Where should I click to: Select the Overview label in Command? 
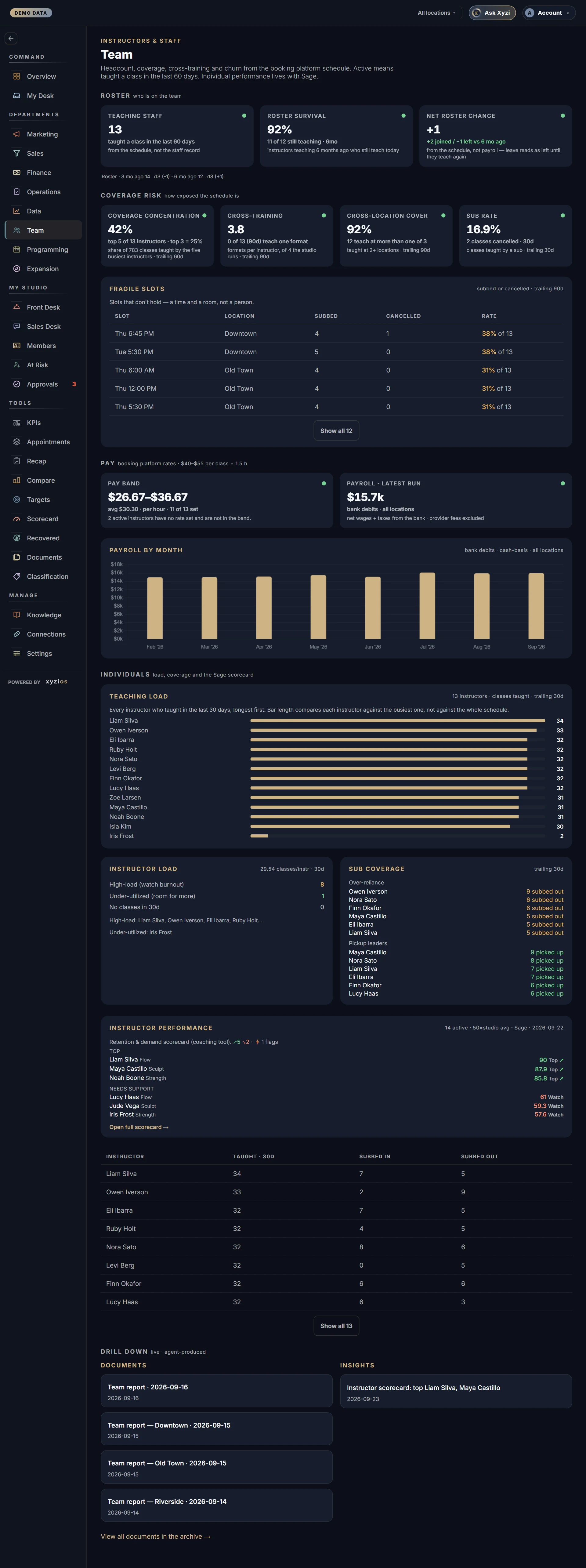[42, 77]
